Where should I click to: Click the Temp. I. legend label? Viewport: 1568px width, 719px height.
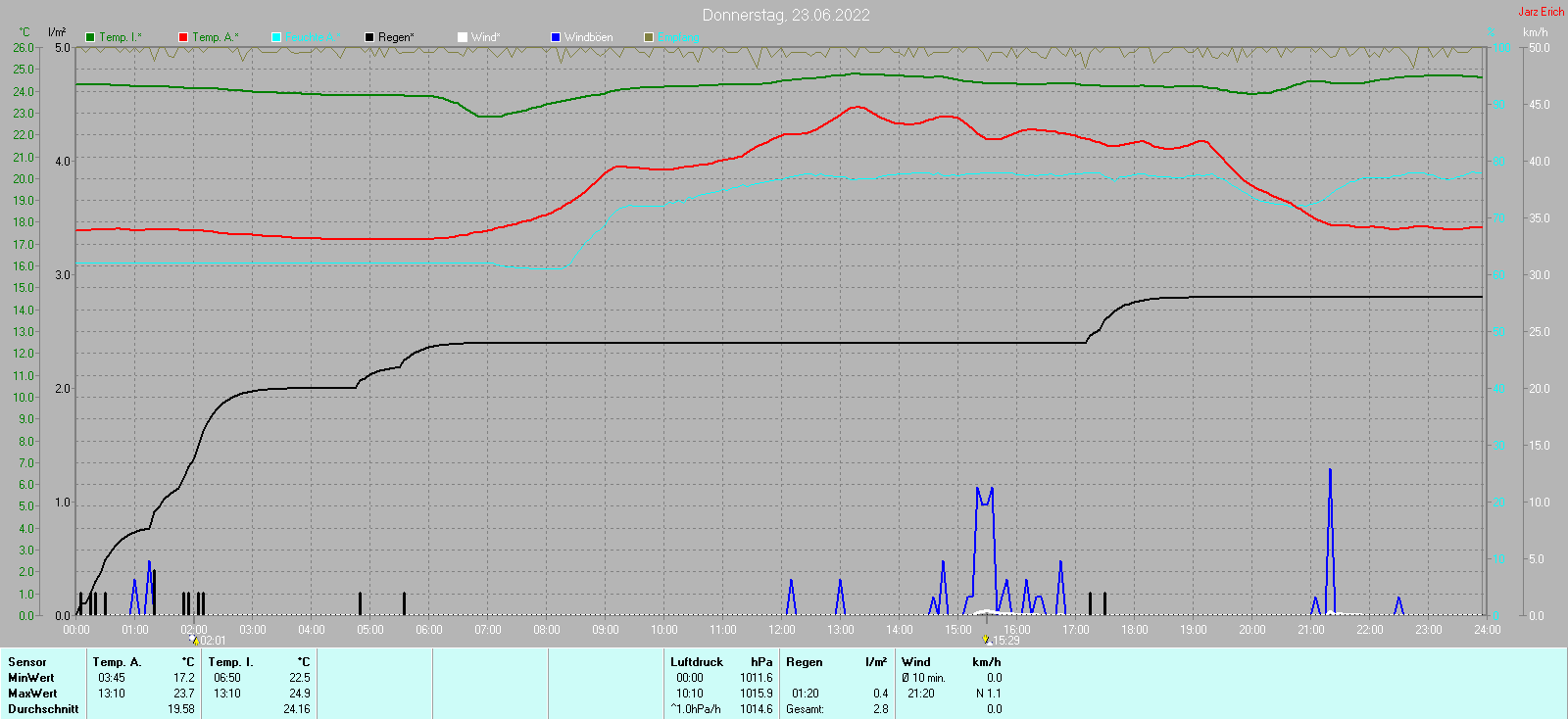pyautogui.click(x=120, y=37)
